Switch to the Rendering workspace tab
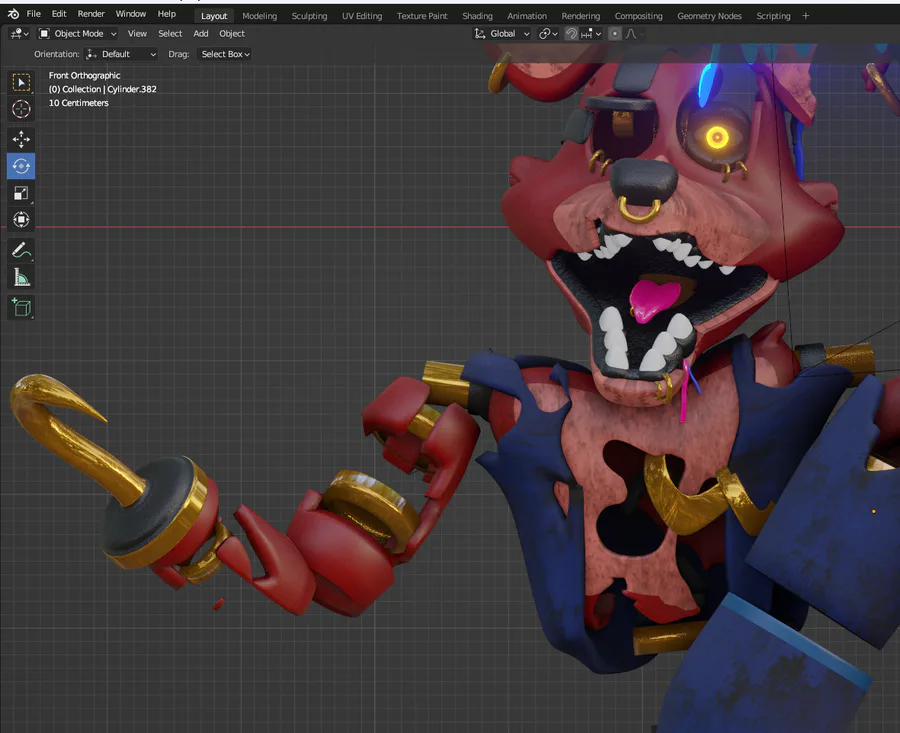The height and width of the screenshot is (733, 900). click(x=581, y=16)
